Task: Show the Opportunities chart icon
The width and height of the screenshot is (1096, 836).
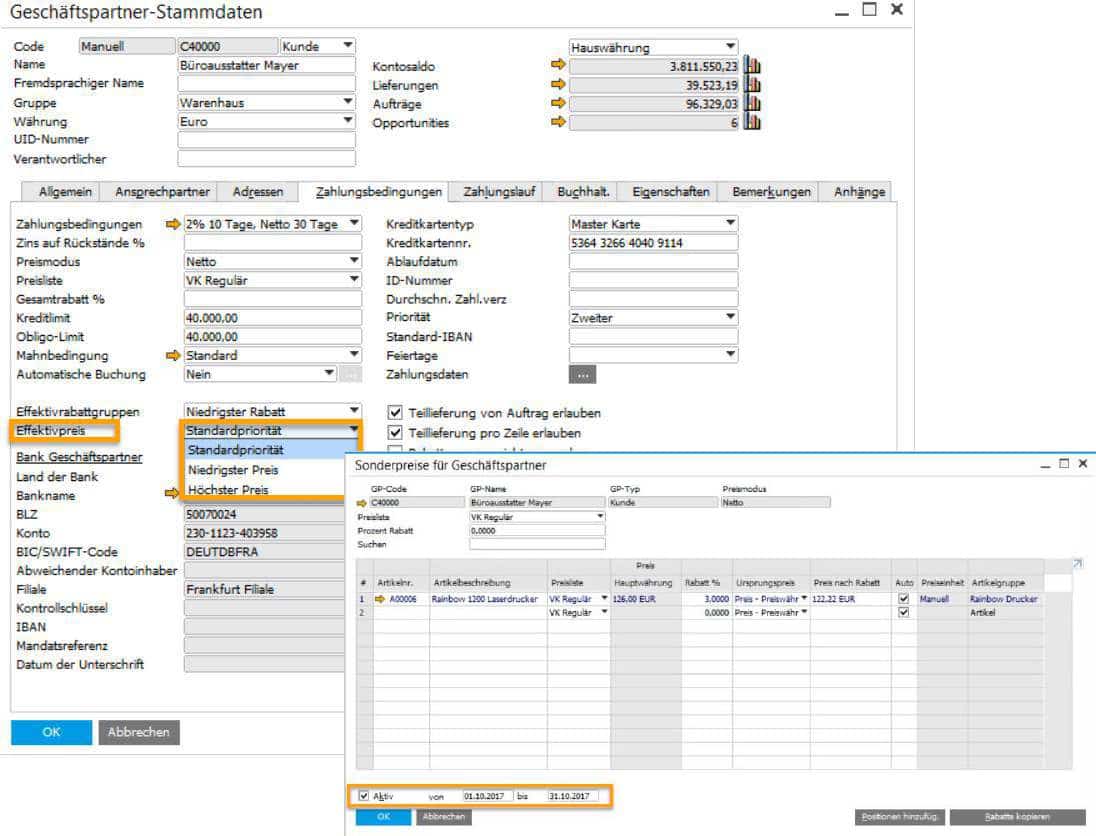Action: coord(752,122)
